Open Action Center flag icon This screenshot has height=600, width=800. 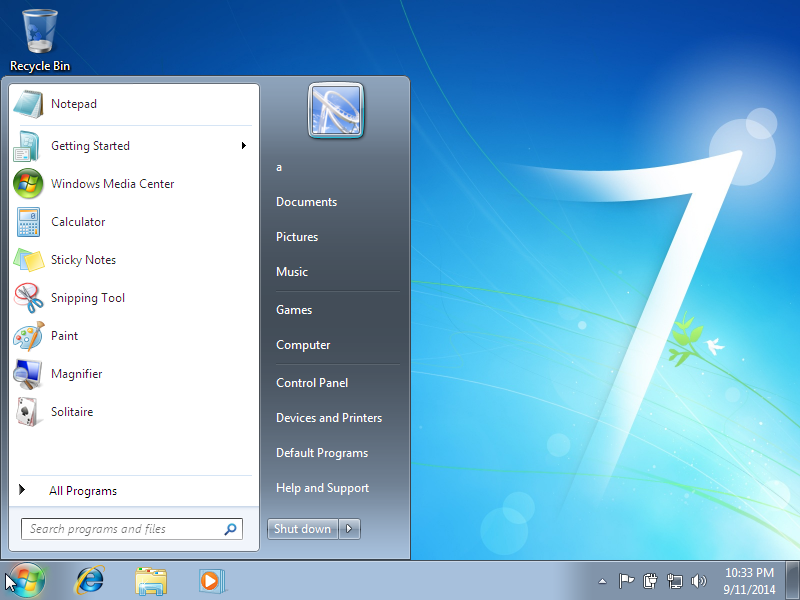626,581
